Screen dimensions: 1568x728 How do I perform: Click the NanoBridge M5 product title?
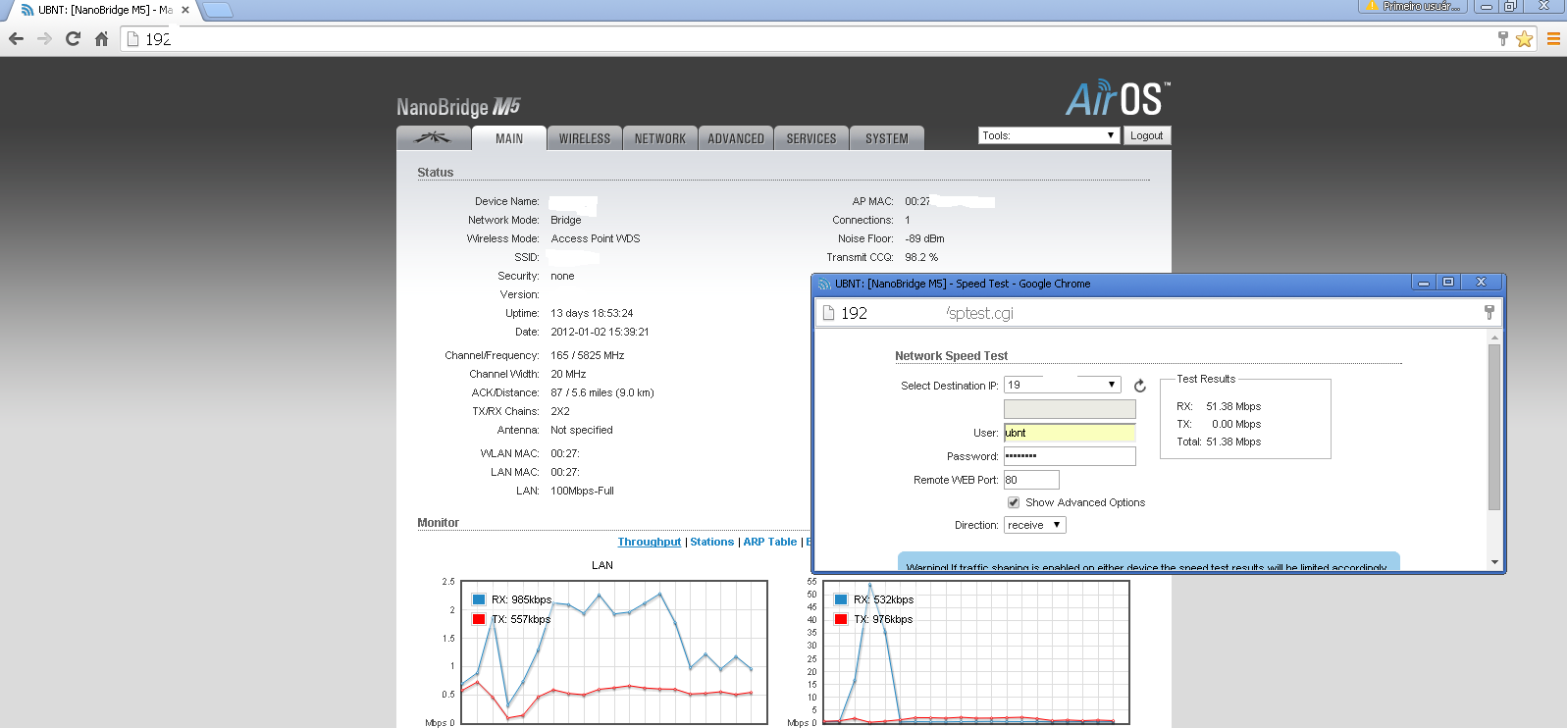point(458,107)
